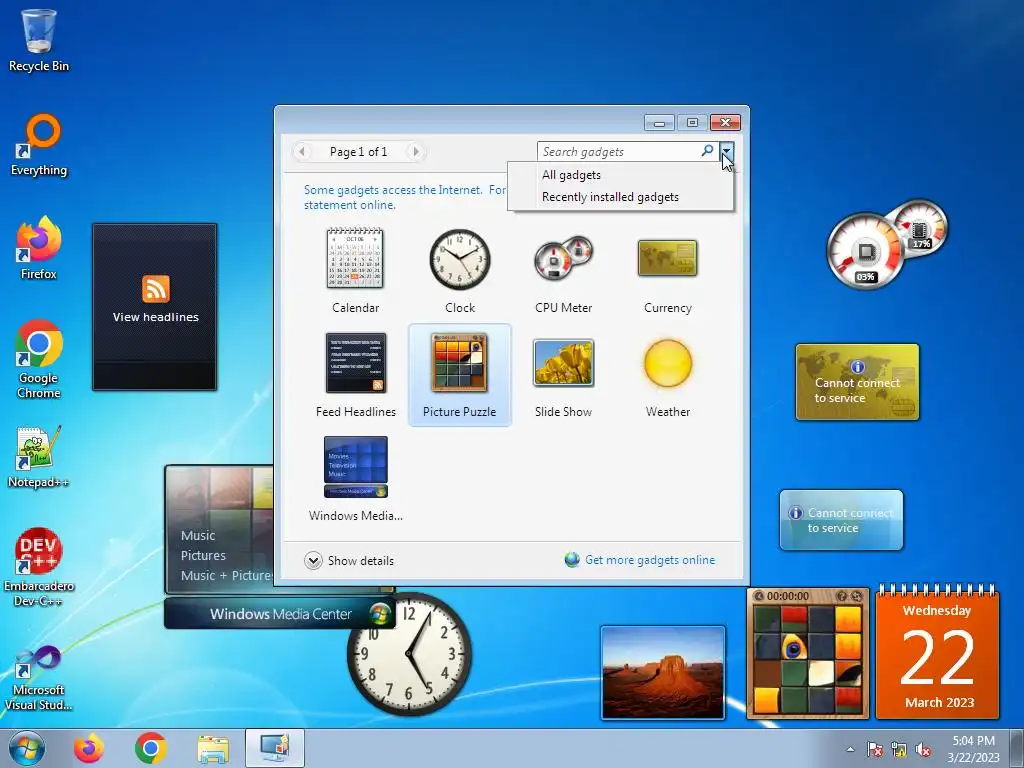The height and width of the screenshot is (768, 1024).
Task: Maximize the gadget gallery window
Action: [692, 123]
